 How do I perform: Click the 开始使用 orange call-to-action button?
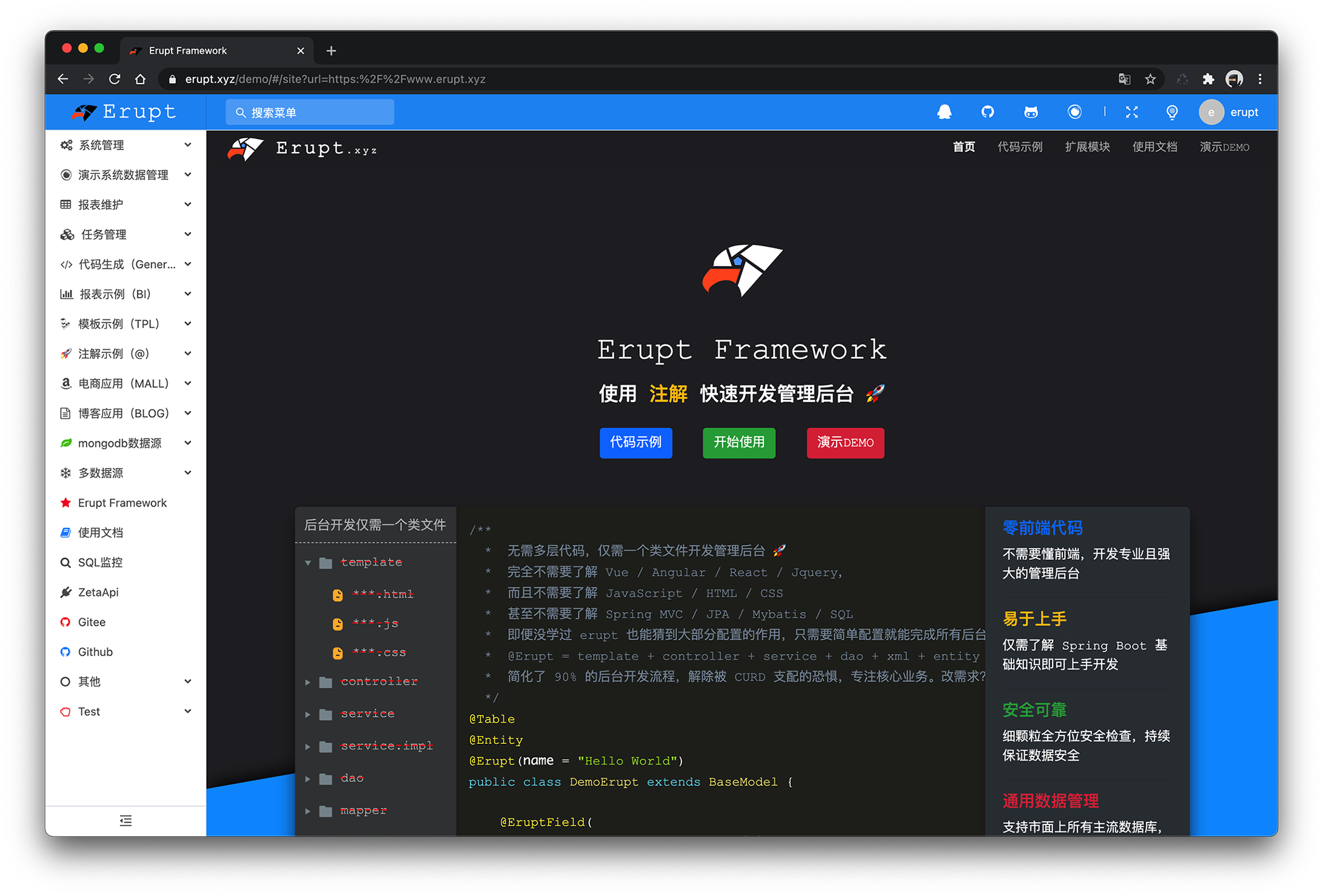[740, 442]
